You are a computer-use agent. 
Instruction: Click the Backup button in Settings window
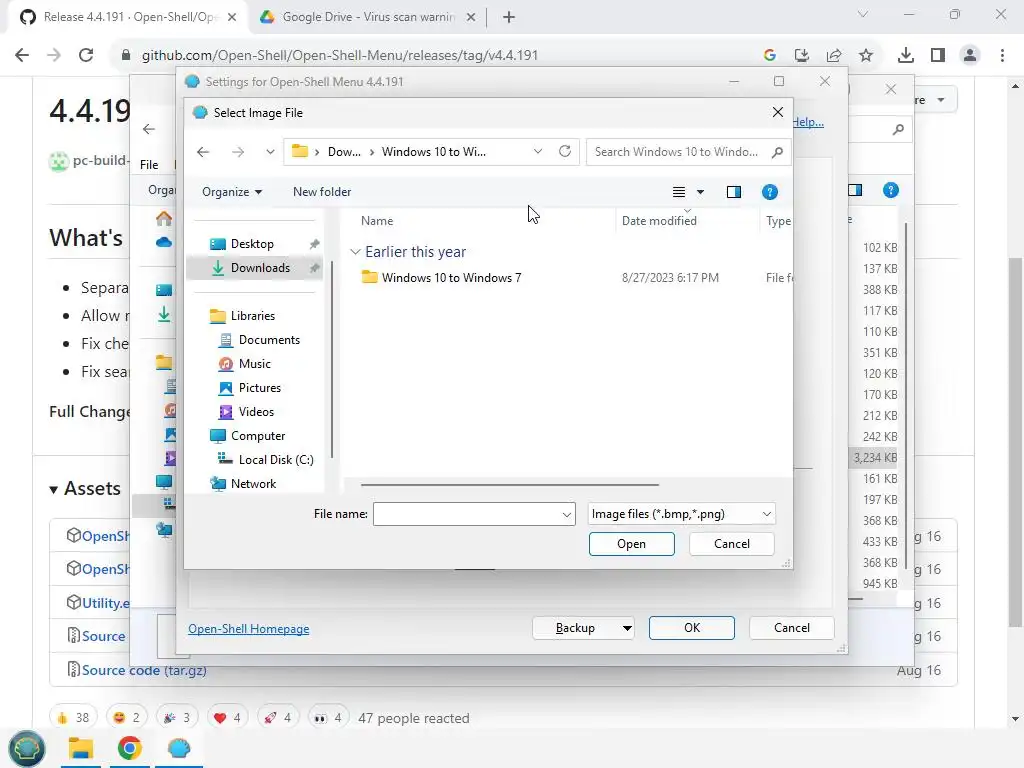[575, 628]
